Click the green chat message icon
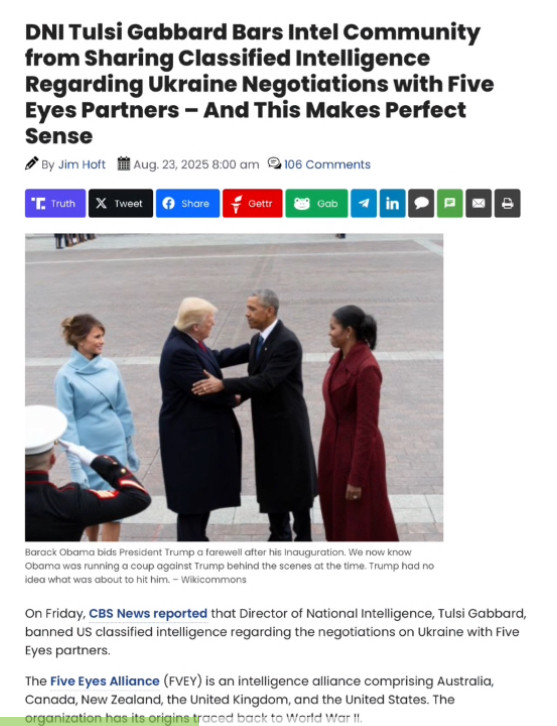The width and height of the screenshot is (557, 726). [x=450, y=203]
